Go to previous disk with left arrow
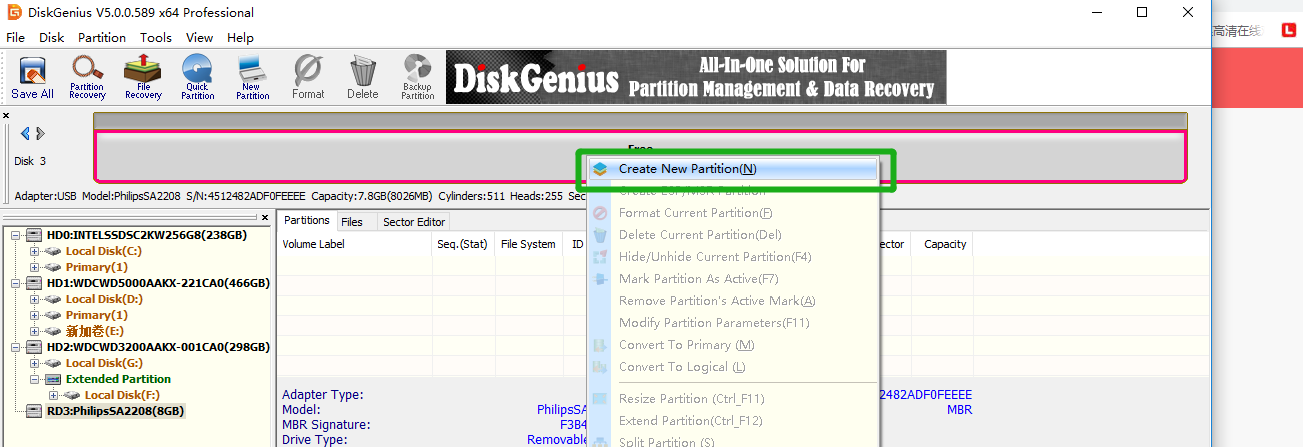This screenshot has width=1303, height=447. (26, 133)
